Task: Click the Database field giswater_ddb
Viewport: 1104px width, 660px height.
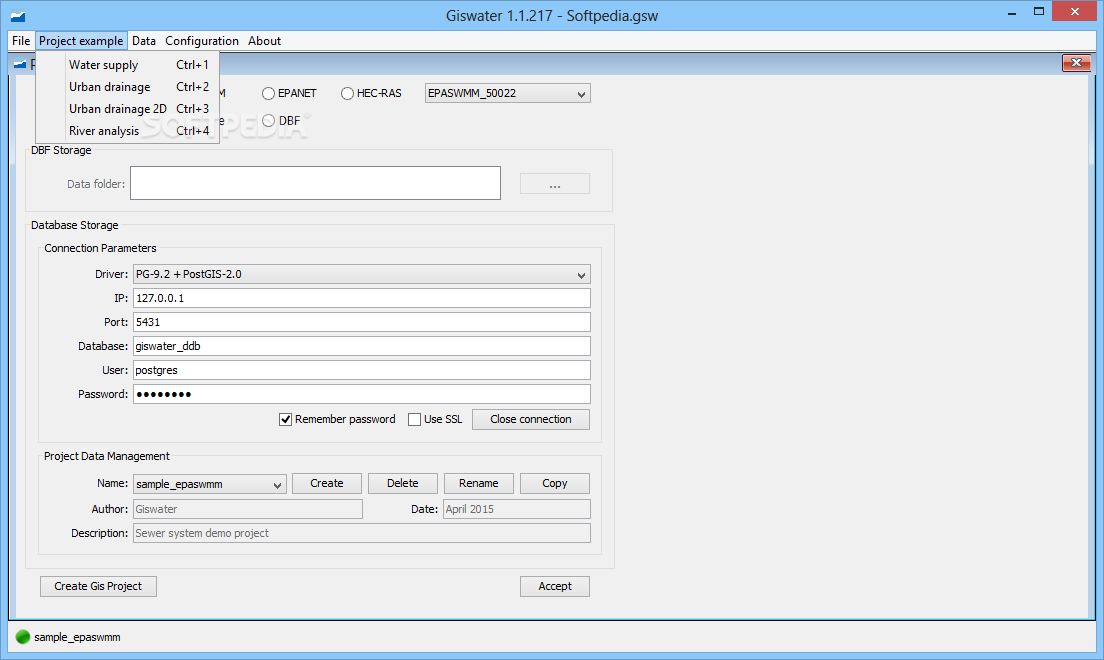Action: (362, 346)
